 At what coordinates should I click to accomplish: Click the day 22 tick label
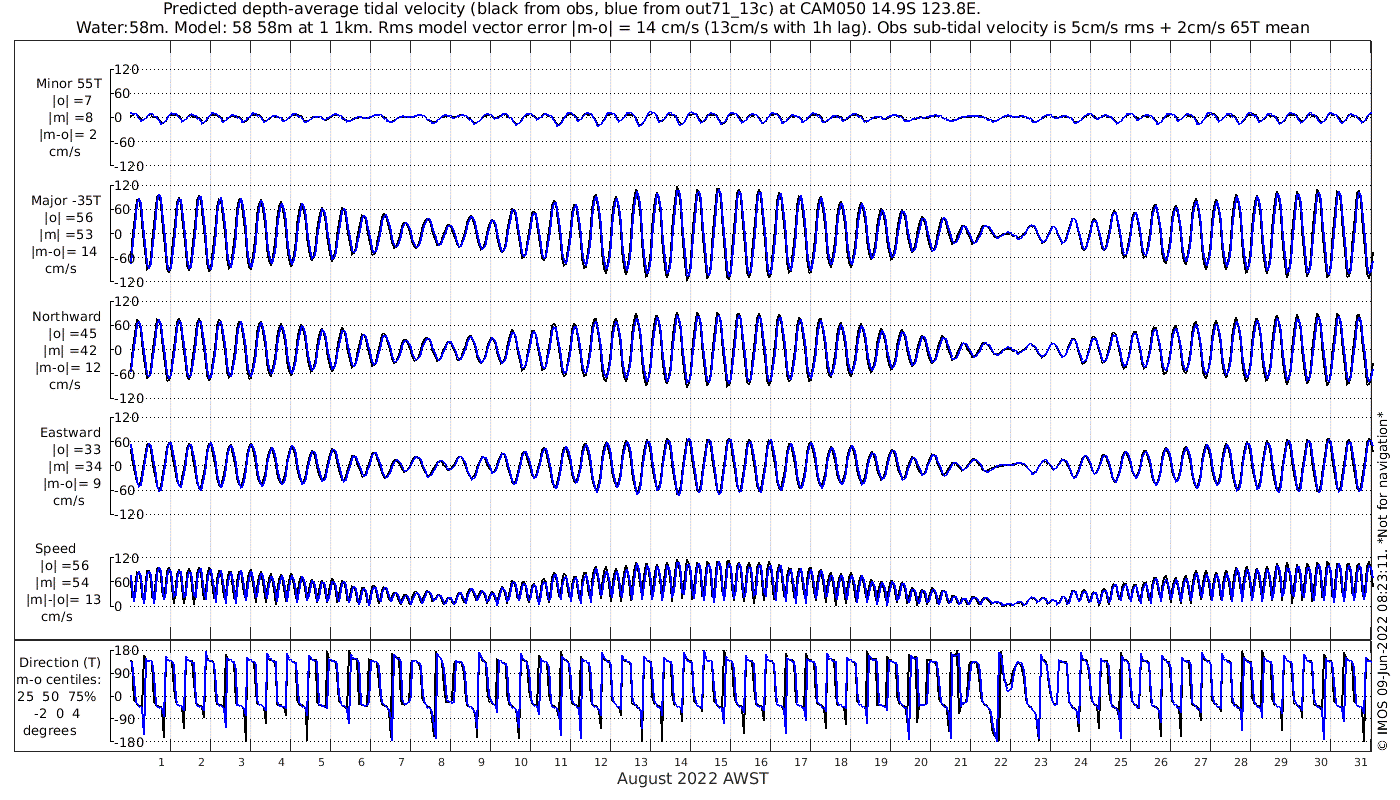tap(1001, 761)
